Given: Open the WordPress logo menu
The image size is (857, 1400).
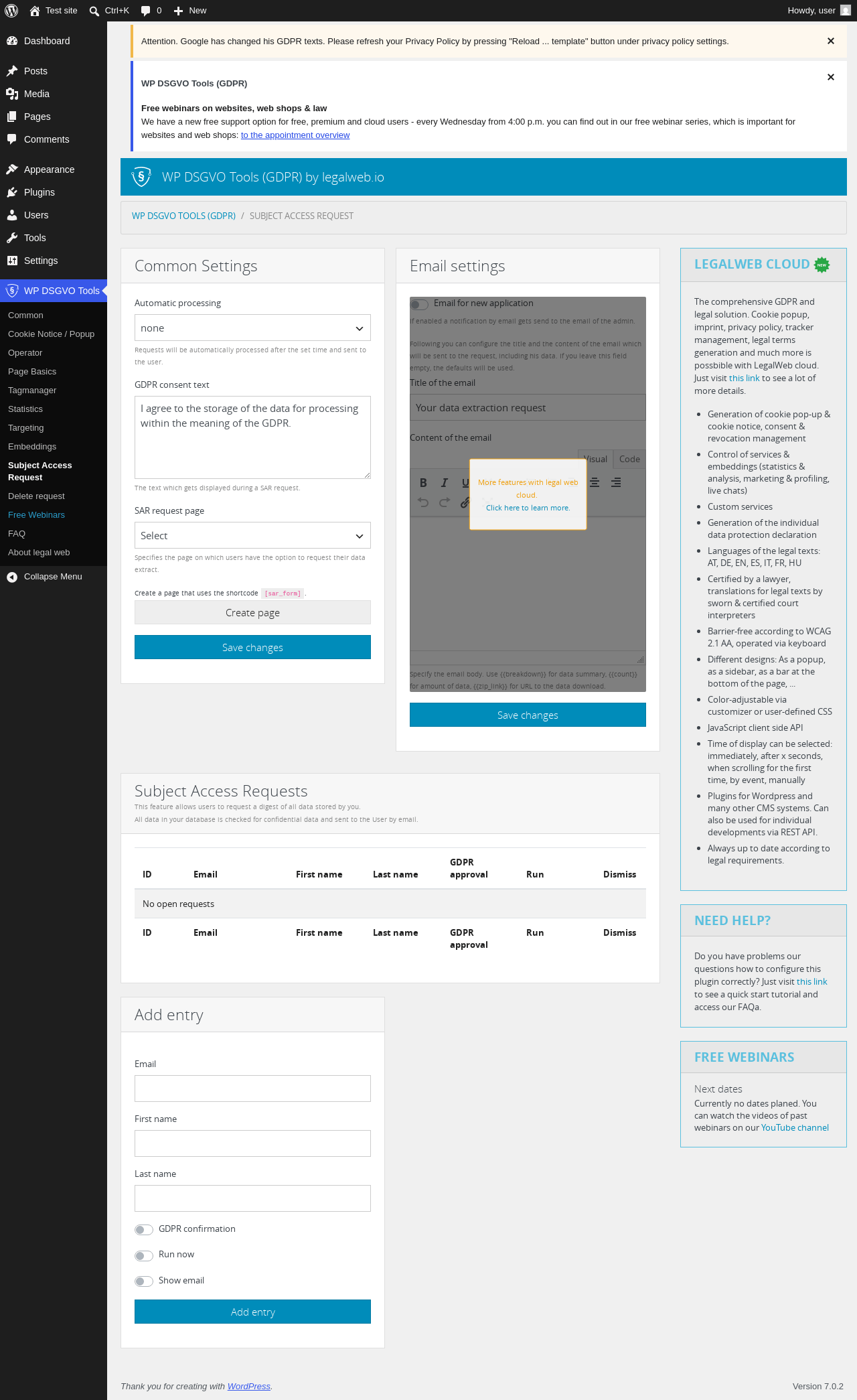Looking at the screenshot, I should point(11,11).
